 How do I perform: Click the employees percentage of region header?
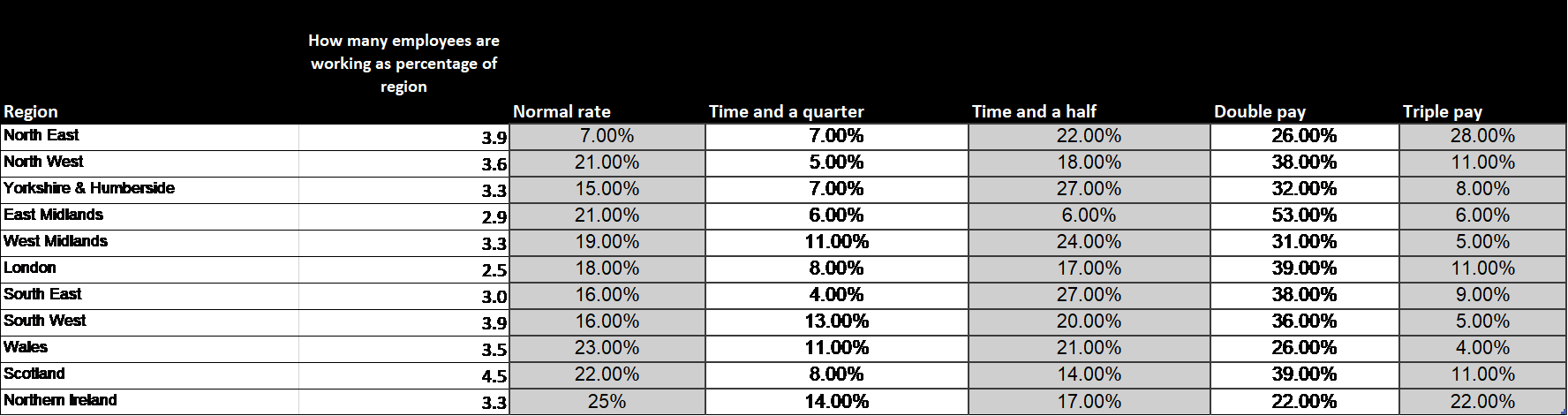click(x=403, y=64)
